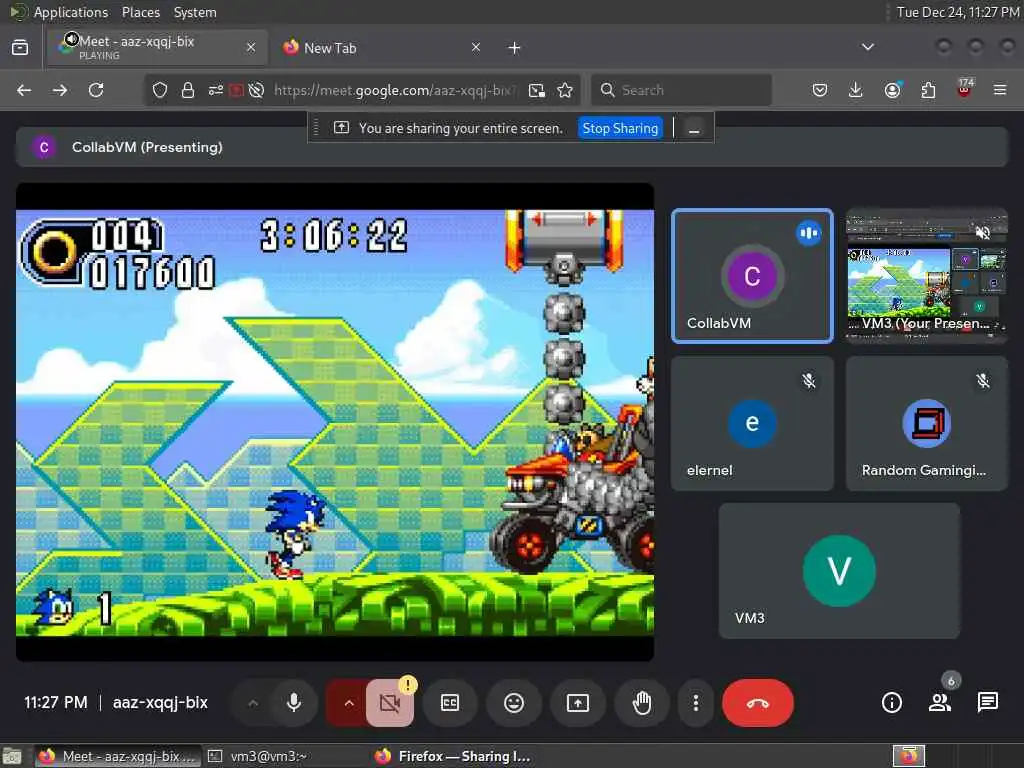The image size is (1024, 768).
Task: Open the chat with everyone panel
Action: tap(987, 703)
